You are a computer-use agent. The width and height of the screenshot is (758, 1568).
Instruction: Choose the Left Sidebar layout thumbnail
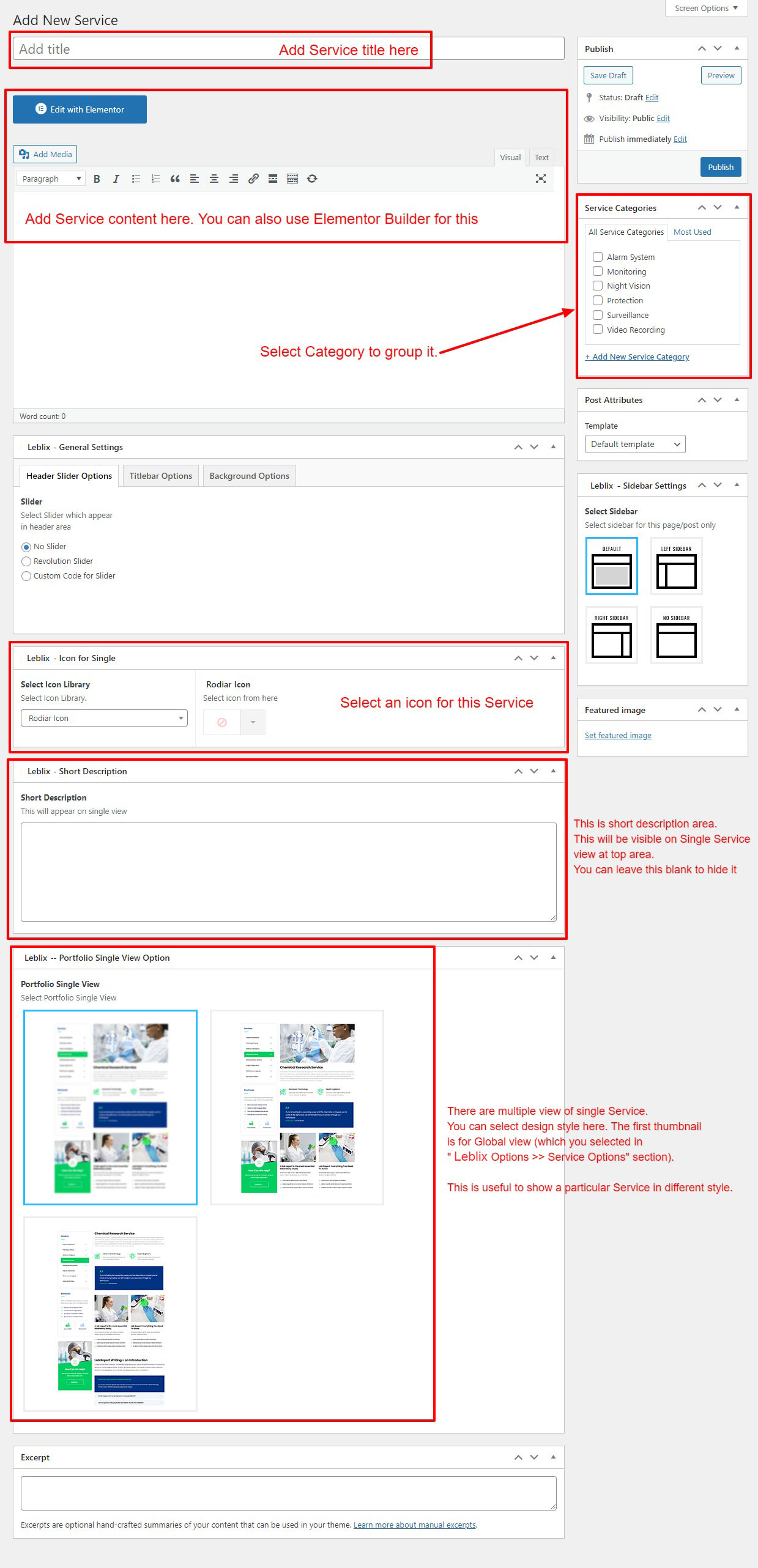(676, 566)
